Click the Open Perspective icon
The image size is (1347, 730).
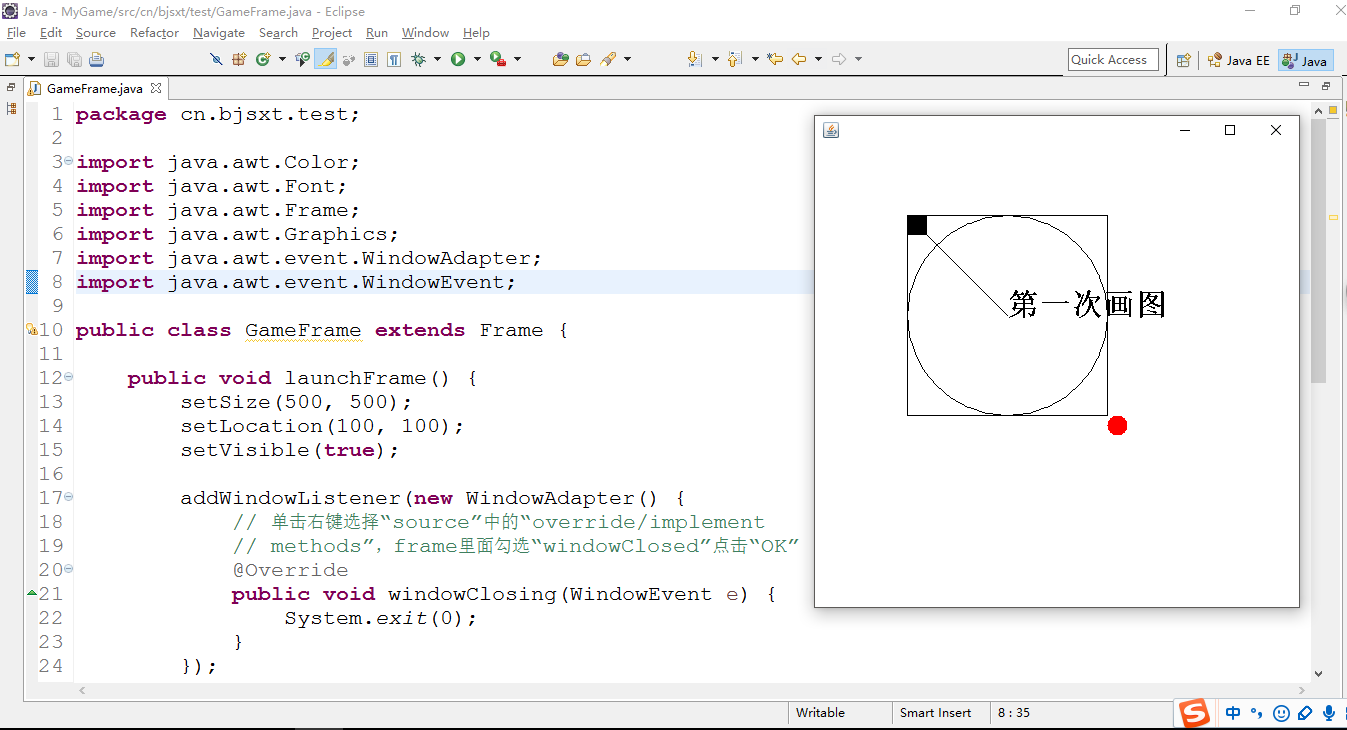(1183, 60)
